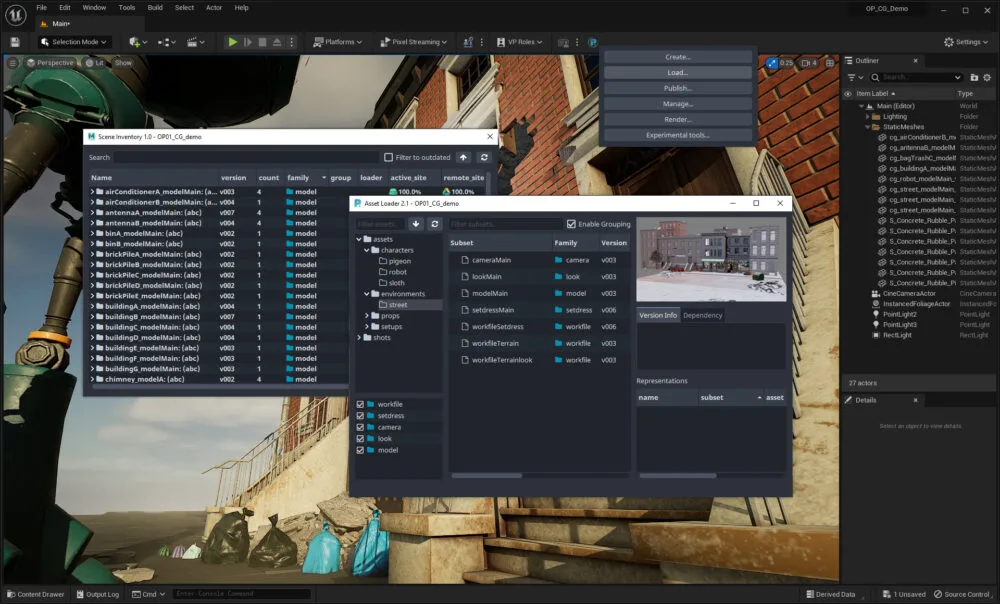Image resolution: width=1000 pixels, height=604 pixels.
Task: Expand the Lighting folder in Outliner
Action: (x=867, y=117)
